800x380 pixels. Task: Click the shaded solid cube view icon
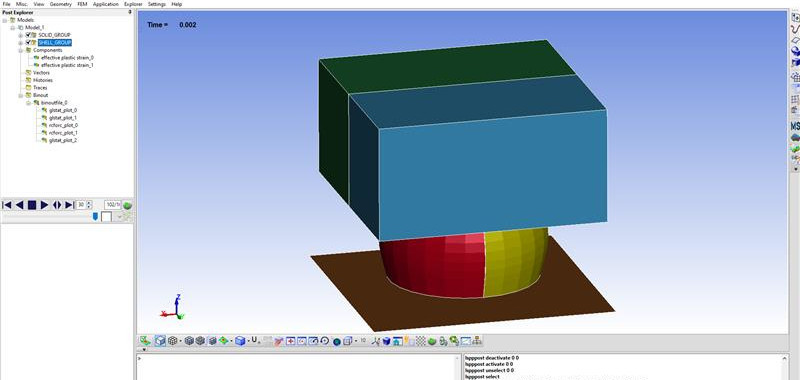click(x=240, y=341)
